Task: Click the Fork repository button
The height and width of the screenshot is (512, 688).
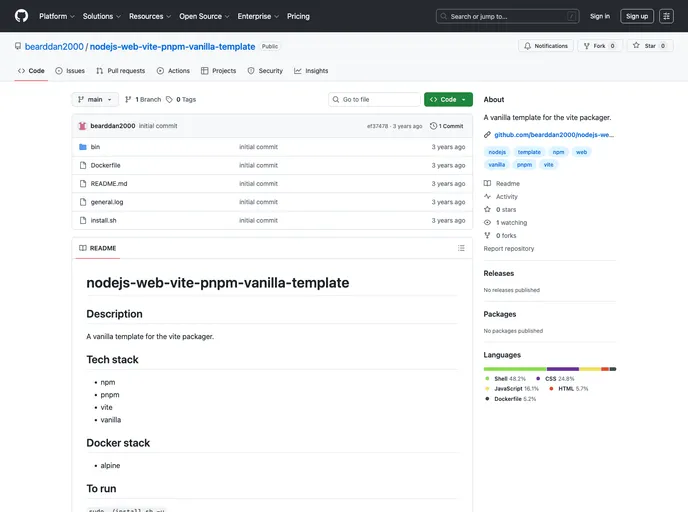Action: (599, 46)
